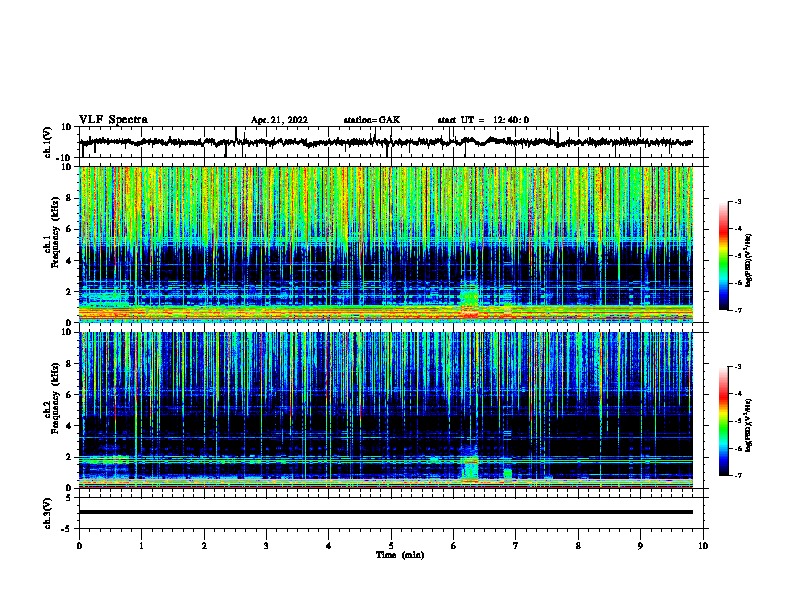Click the small burst near 6.9 min in ch.2 spectrogram
The image size is (792, 612).
point(508,474)
